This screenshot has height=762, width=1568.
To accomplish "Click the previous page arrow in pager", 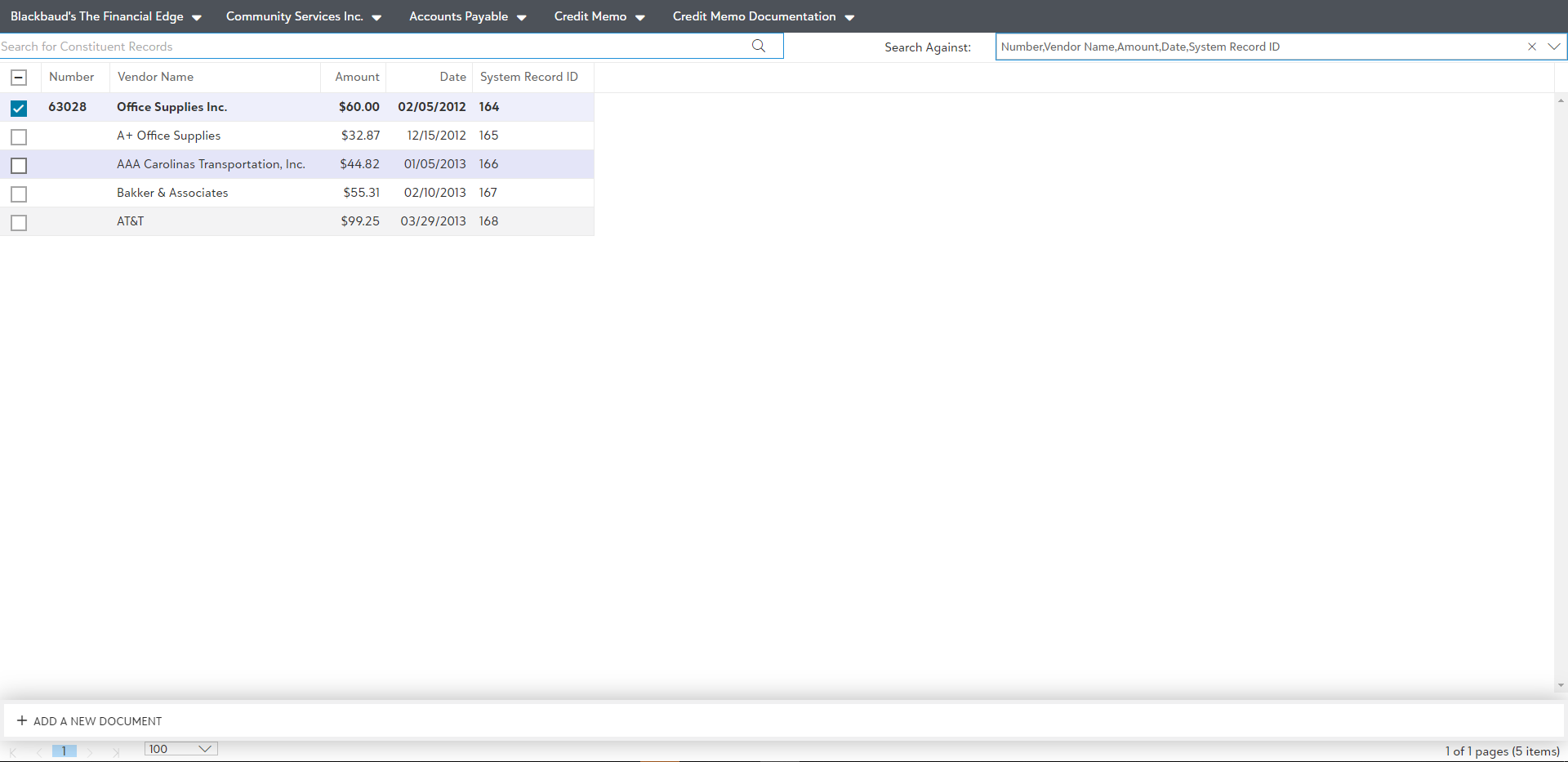I will [38, 751].
